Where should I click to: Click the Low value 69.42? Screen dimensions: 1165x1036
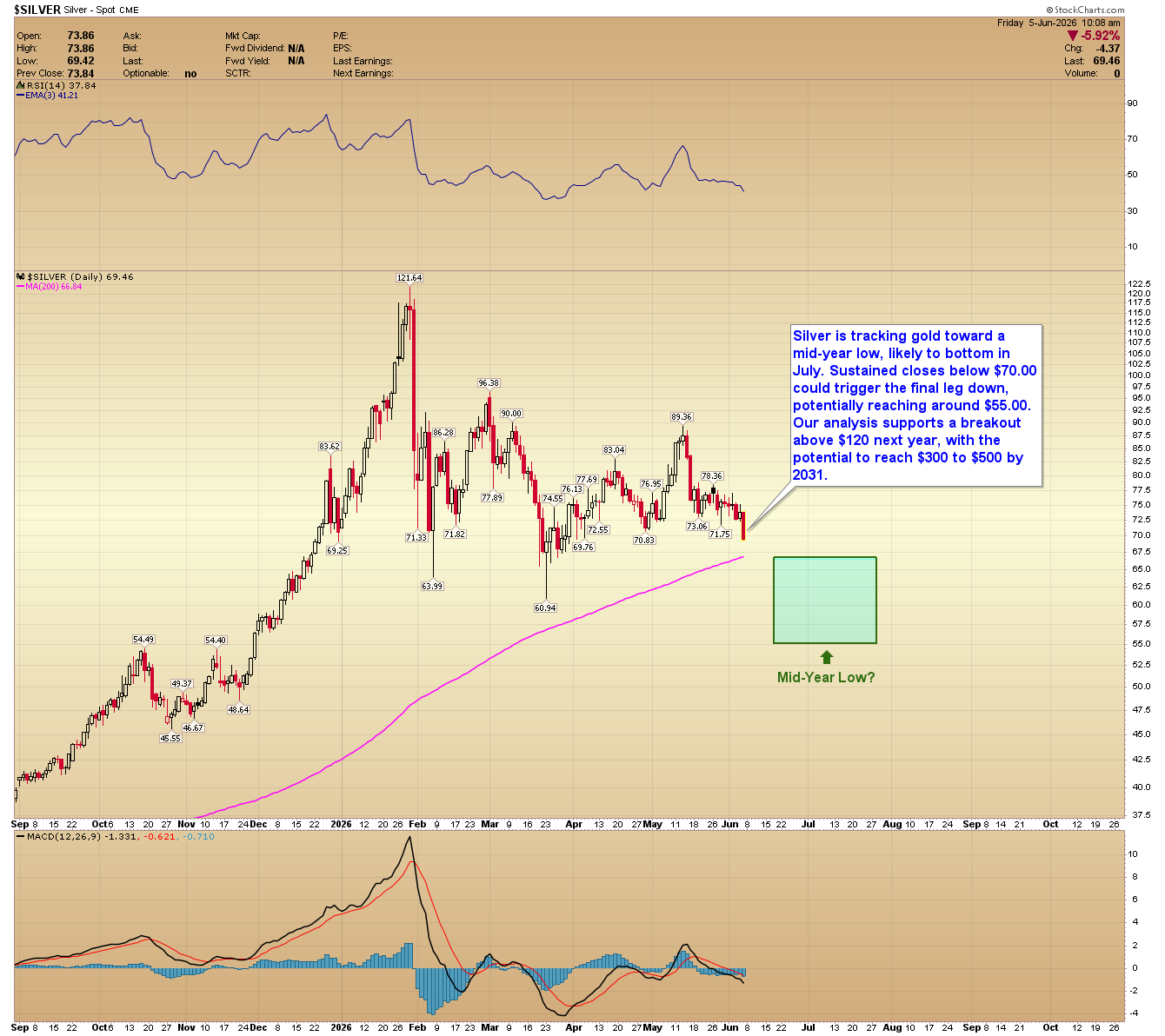point(81,61)
